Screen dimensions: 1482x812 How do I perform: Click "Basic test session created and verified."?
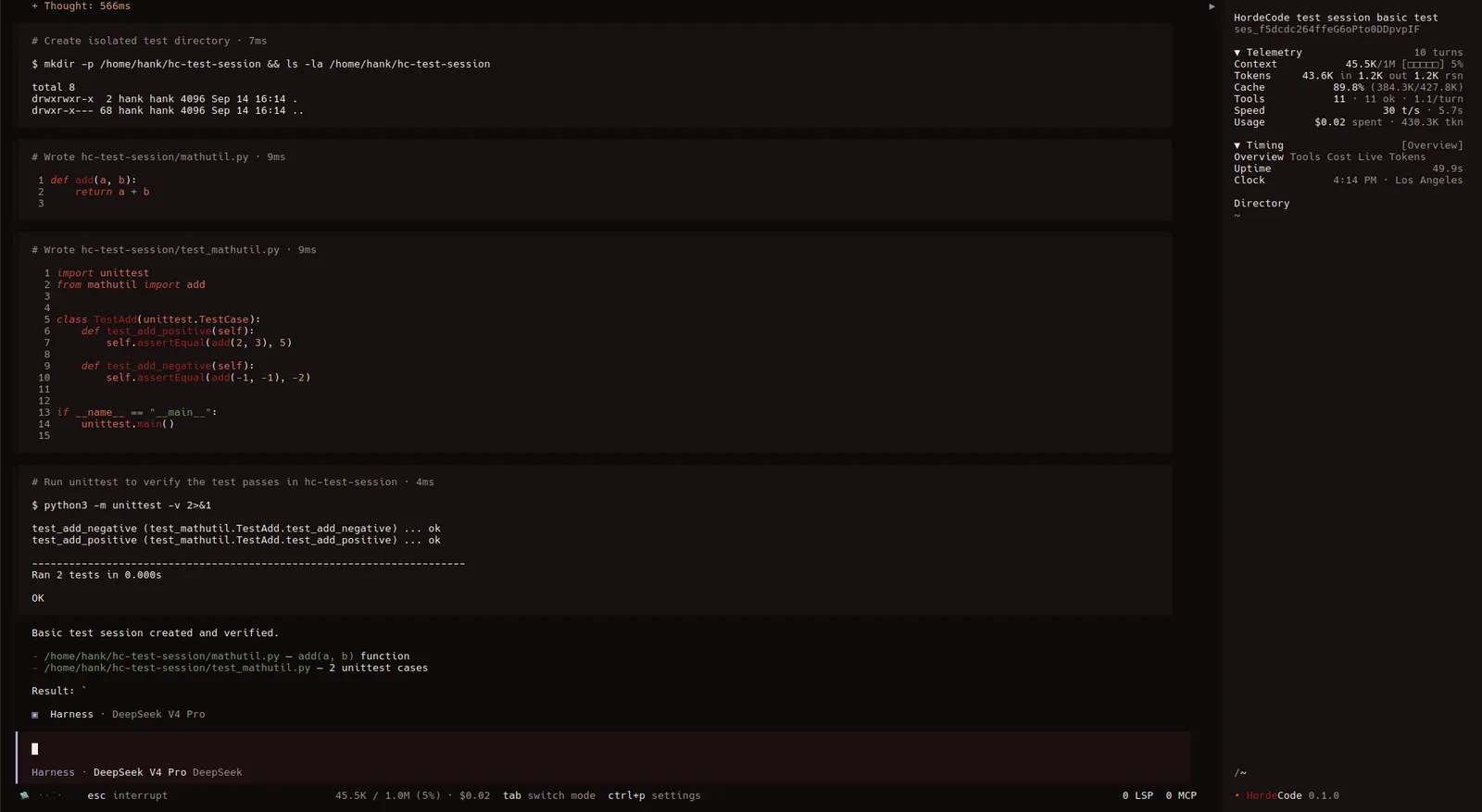coord(155,633)
